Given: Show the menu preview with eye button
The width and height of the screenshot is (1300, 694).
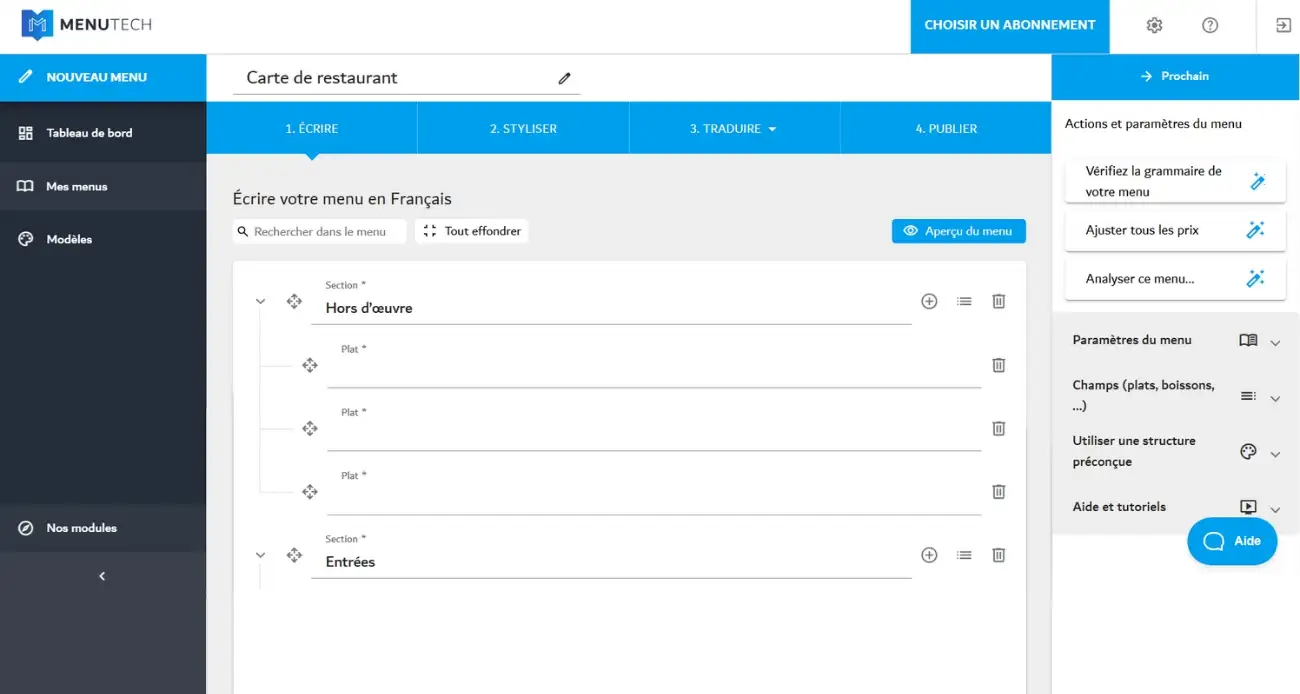Looking at the screenshot, I should click(x=958, y=231).
